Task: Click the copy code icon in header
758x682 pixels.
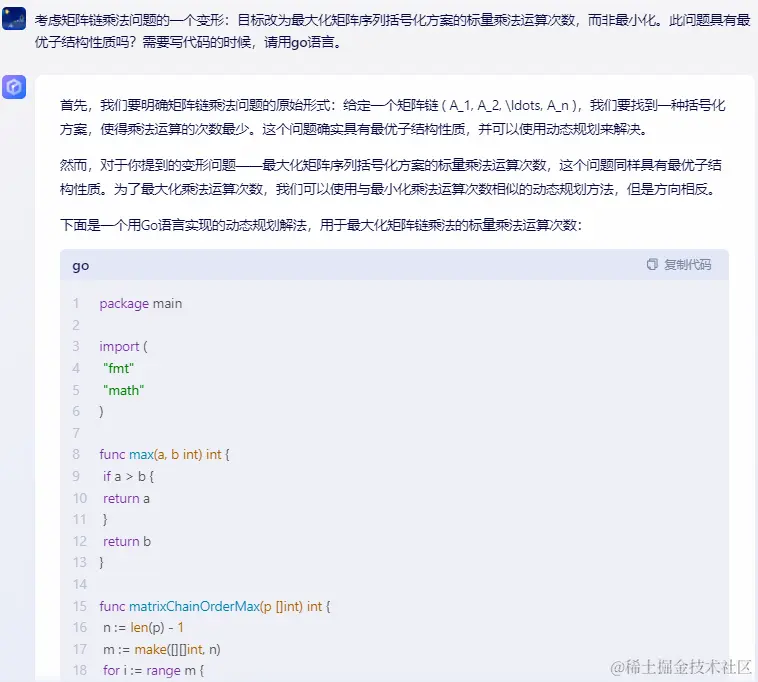Action: tap(653, 264)
